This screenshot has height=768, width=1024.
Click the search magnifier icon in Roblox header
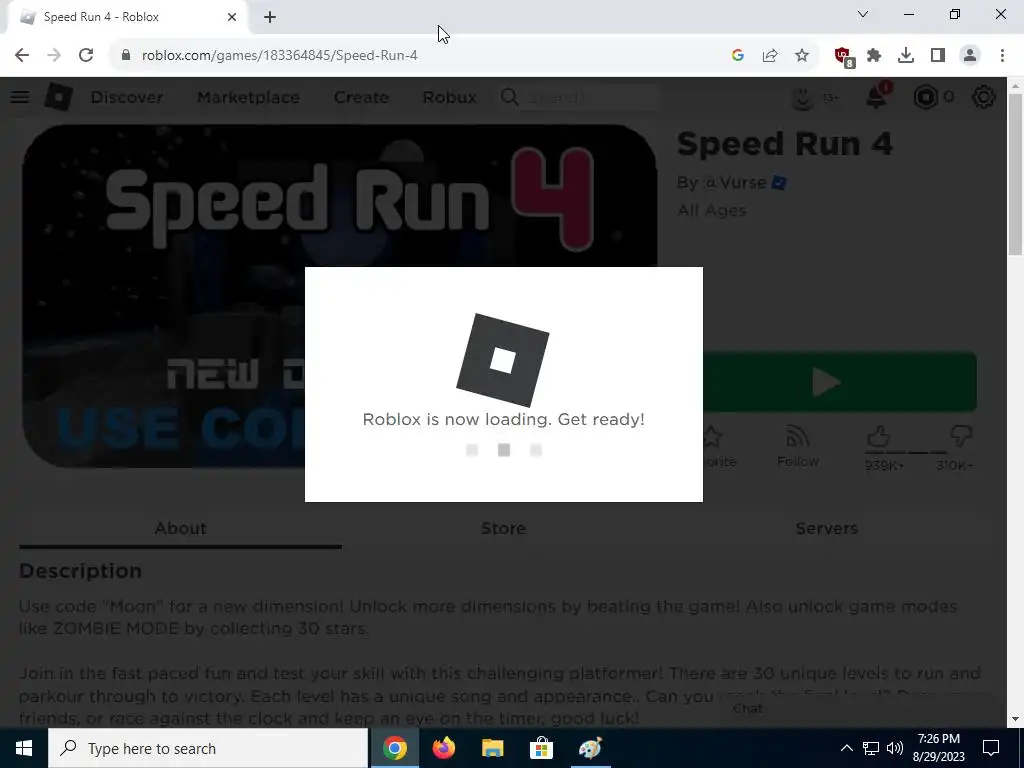click(509, 97)
